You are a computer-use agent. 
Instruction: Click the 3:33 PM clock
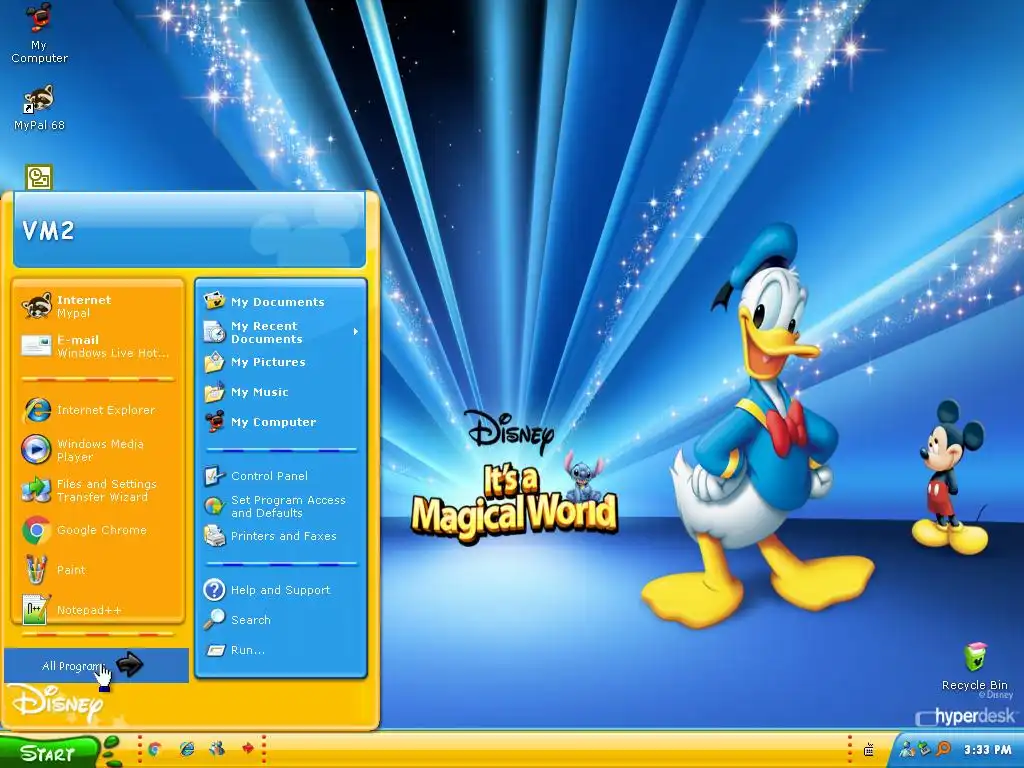[x=988, y=750]
